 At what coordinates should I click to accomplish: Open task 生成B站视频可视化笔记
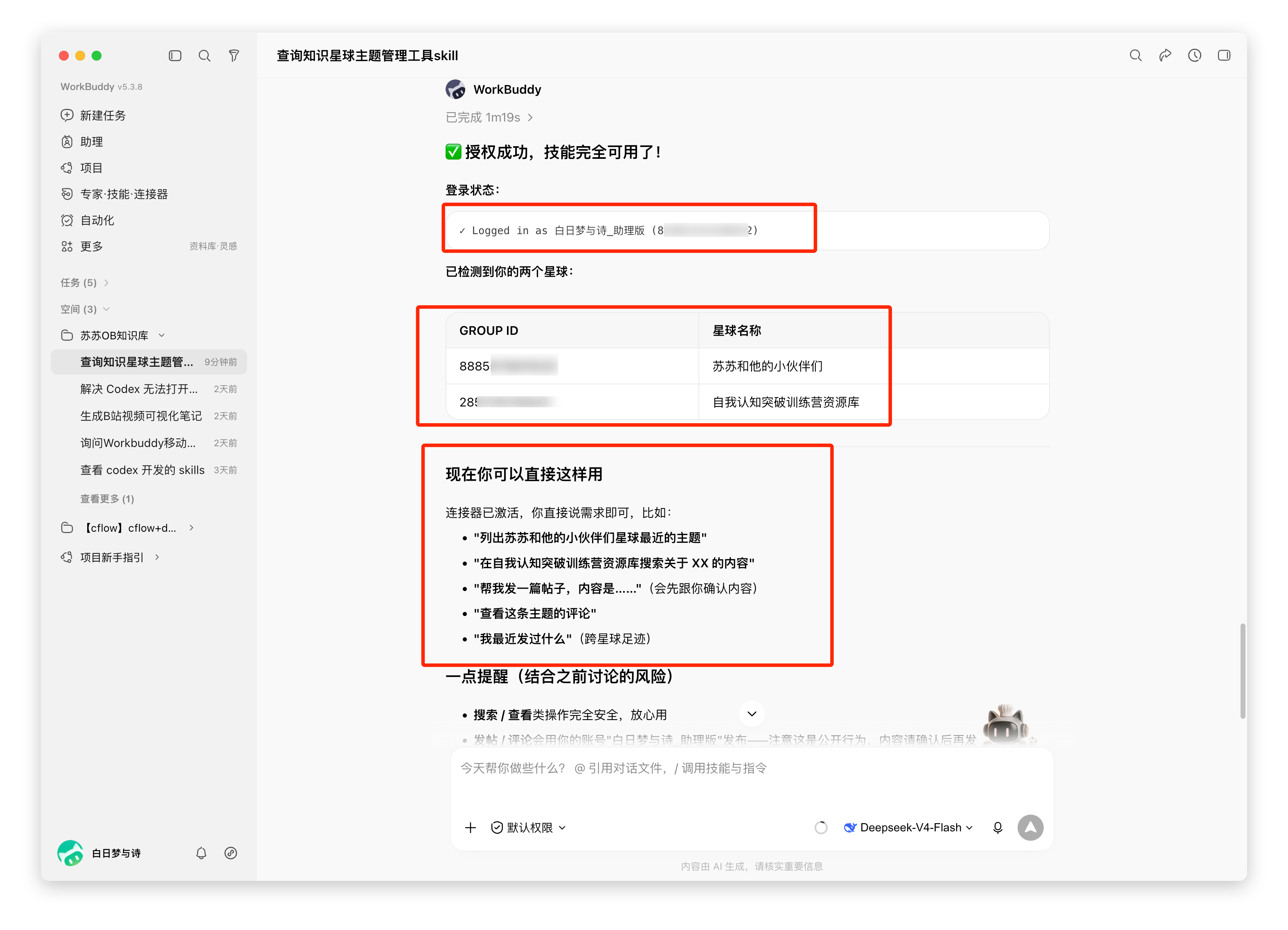pyautogui.click(x=149, y=416)
